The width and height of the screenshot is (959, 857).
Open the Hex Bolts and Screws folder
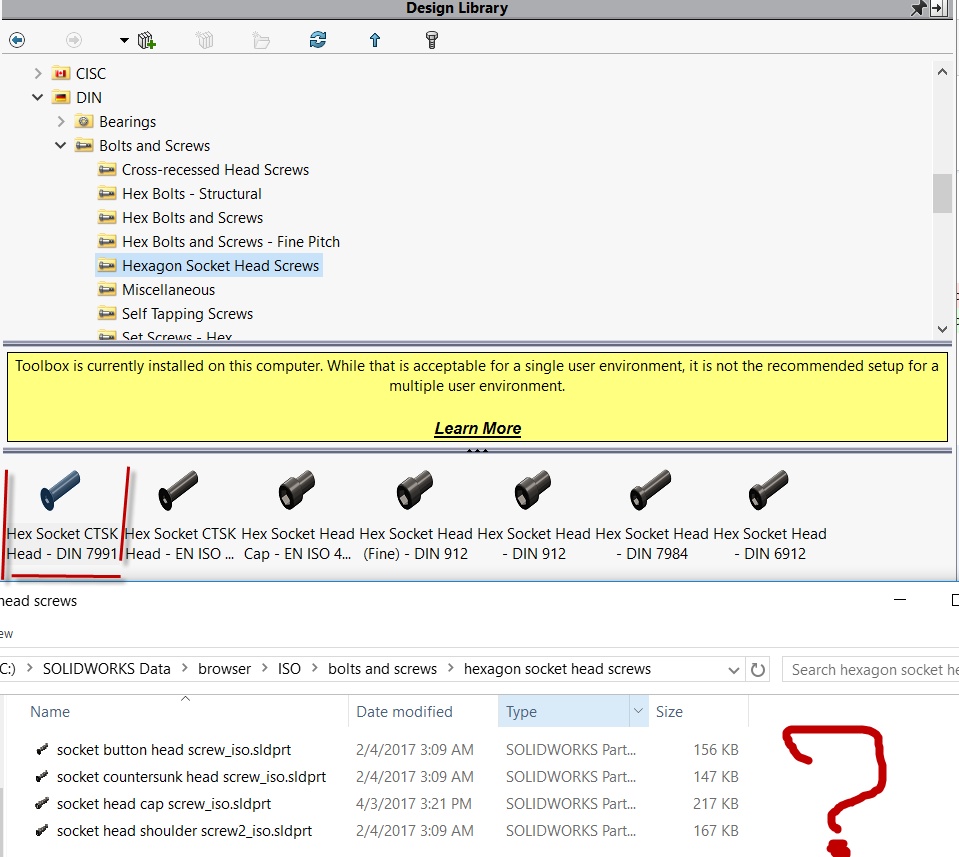pos(193,218)
